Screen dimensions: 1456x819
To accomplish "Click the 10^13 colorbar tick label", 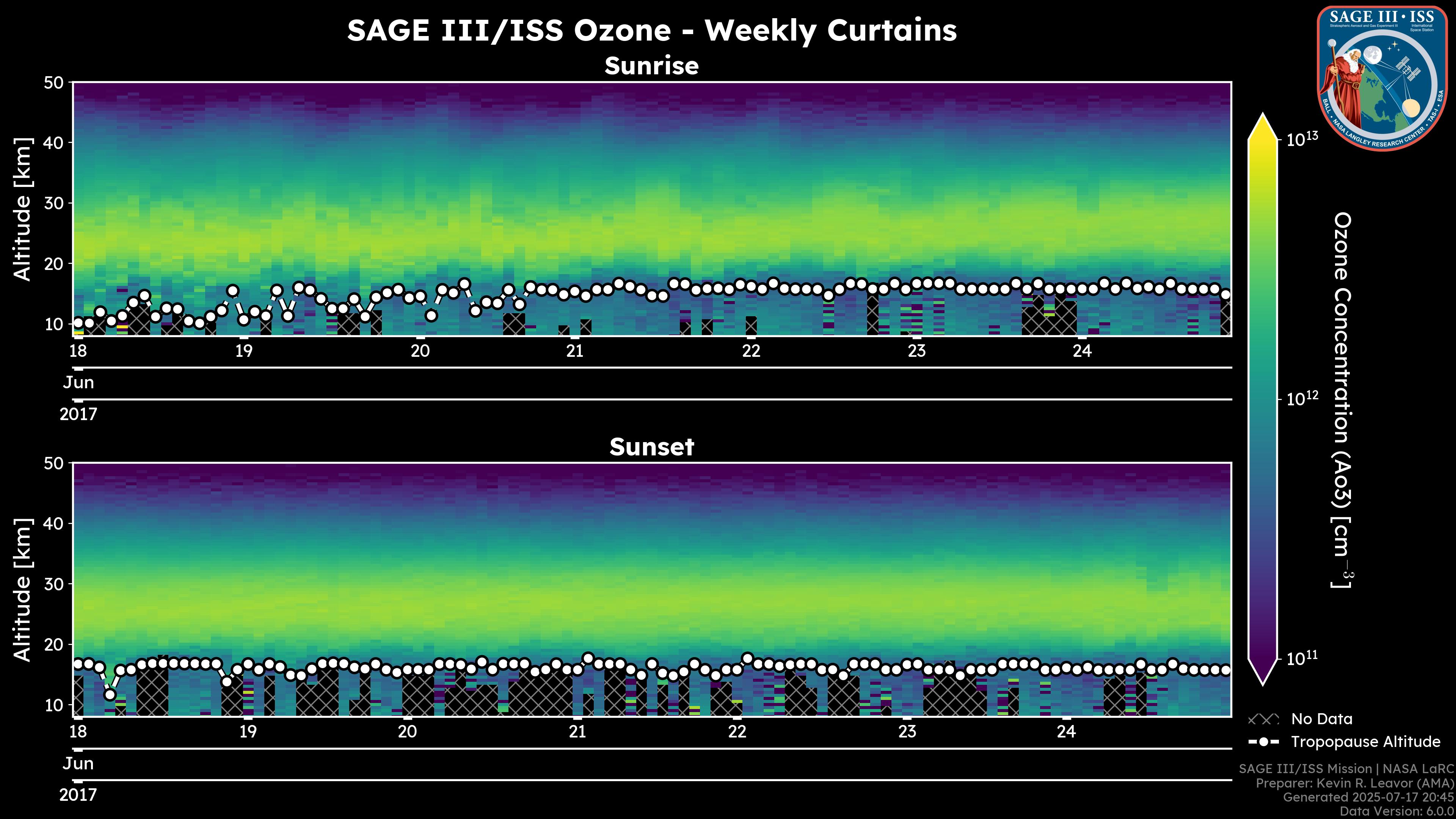I will point(1302,139).
